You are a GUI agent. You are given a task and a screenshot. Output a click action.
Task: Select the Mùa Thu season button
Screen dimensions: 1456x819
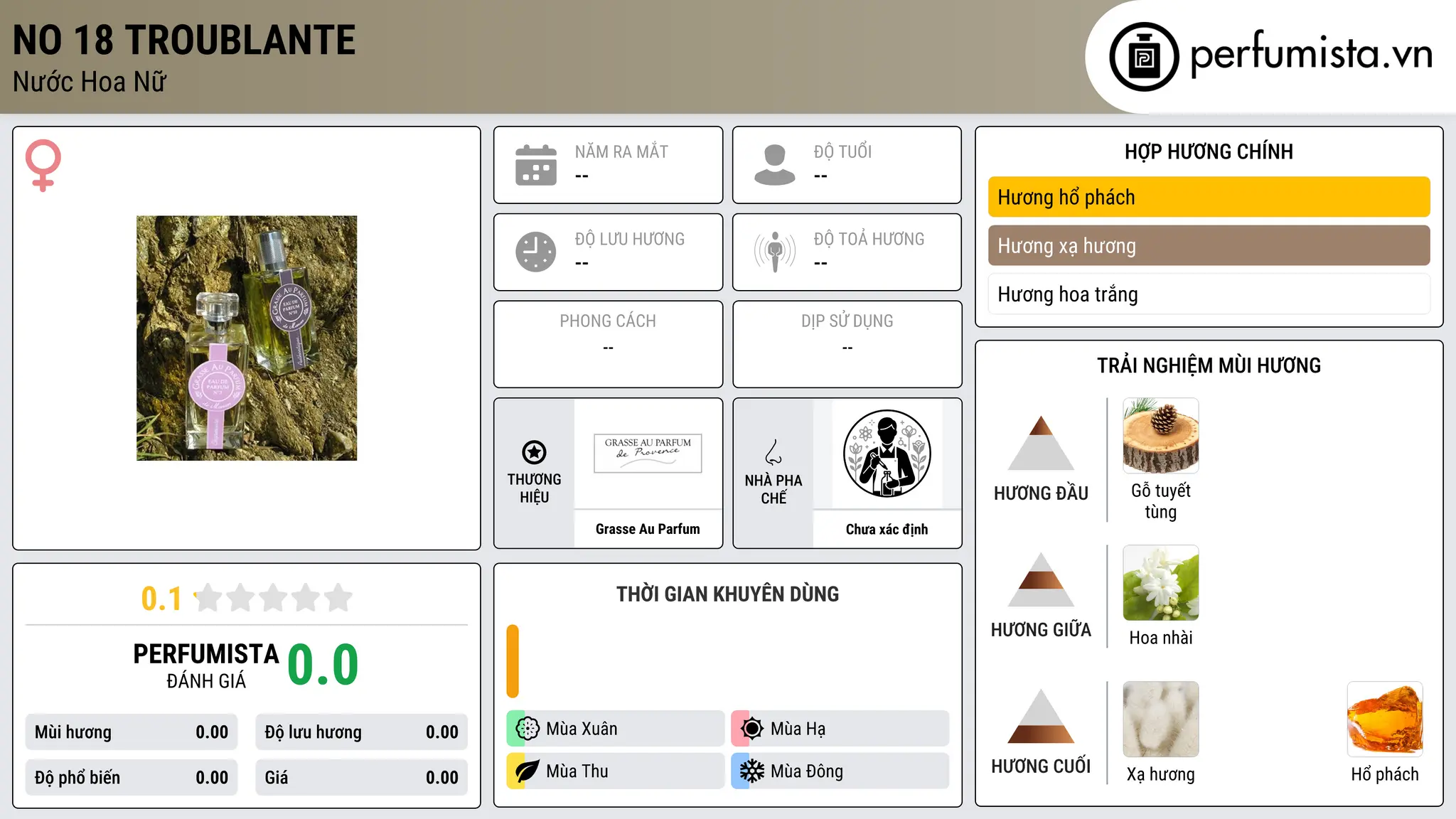616,771
